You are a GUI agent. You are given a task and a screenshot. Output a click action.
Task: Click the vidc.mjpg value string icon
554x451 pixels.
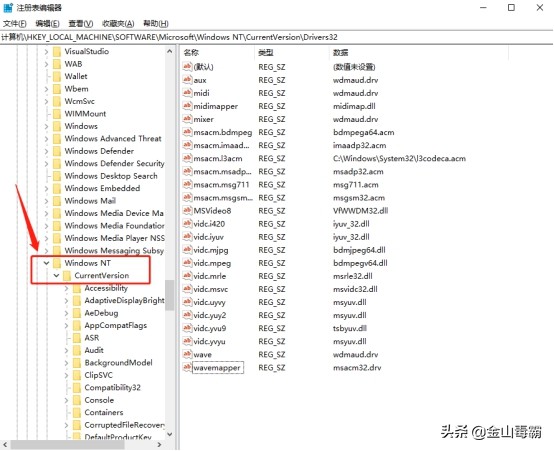pyautogui.click(x=187, y=250)
